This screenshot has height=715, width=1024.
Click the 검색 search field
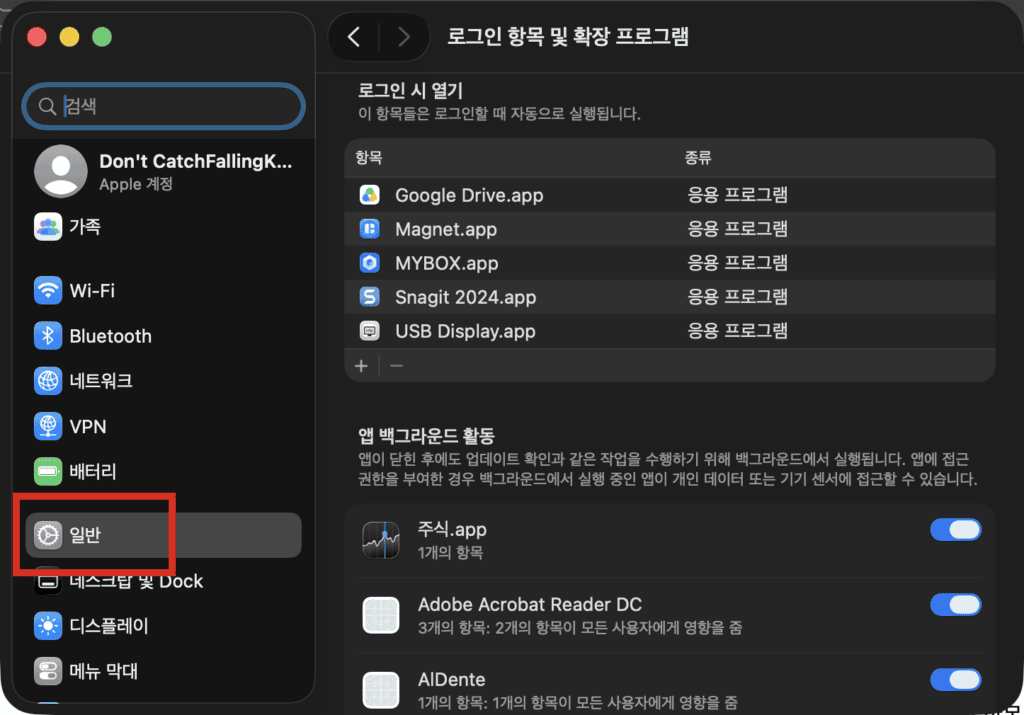[163, 106]
